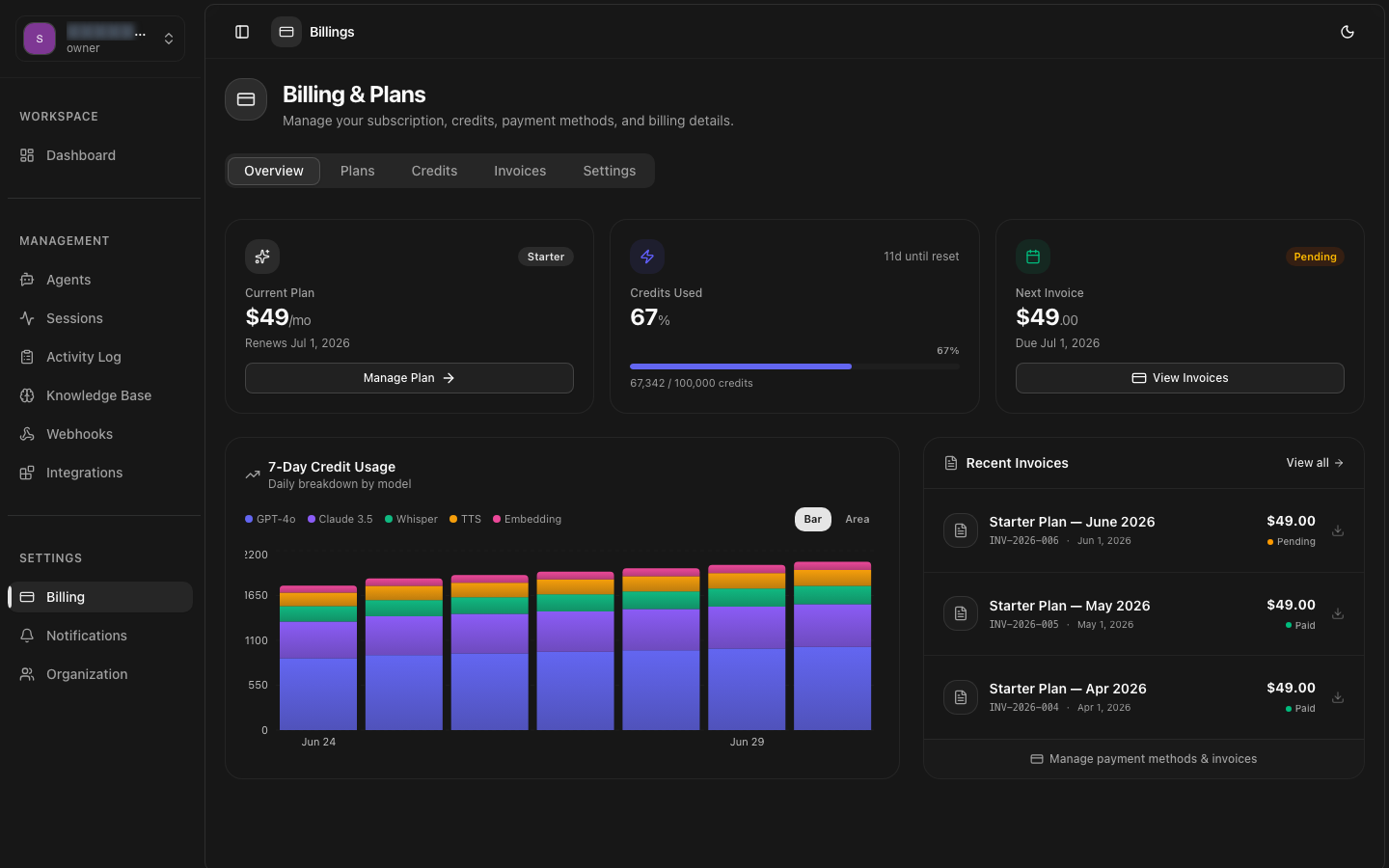Click the lightning bolt Credits Used icon
This screenshot has width=1389, height=868.
coord(647,257)
